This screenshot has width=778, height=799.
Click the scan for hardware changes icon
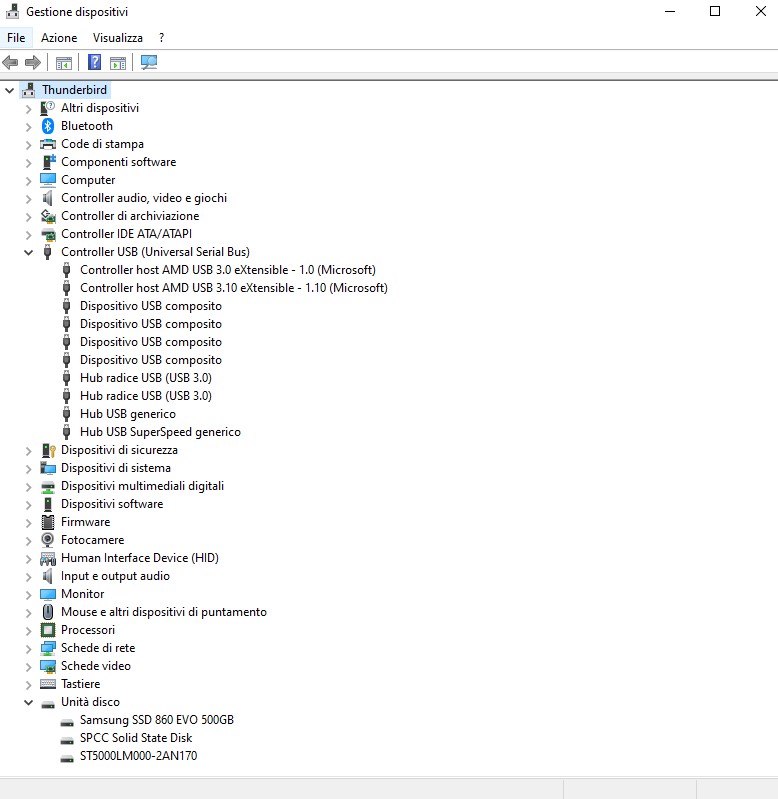coord(149,62)
